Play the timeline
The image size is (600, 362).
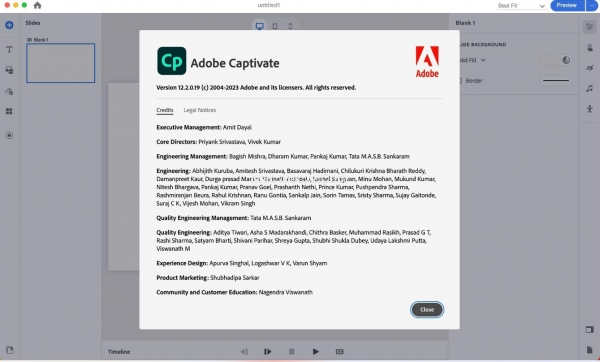tap(315, 352)
